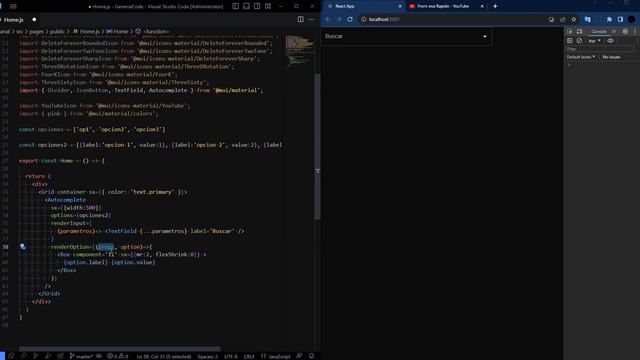This screenshot has width=640, height=360.
Task: Click 'Home' symbol in the breadcrumb
Action: 121,31
